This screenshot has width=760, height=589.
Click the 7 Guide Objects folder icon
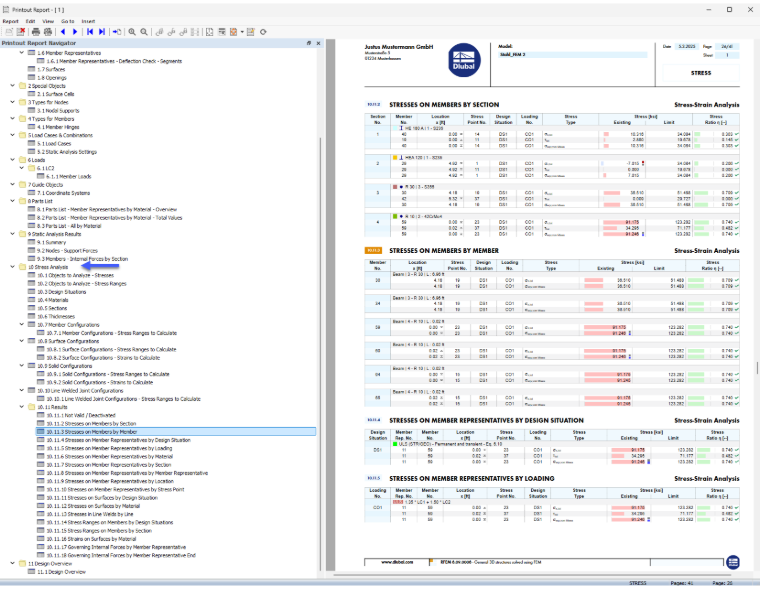click(22, 185)
